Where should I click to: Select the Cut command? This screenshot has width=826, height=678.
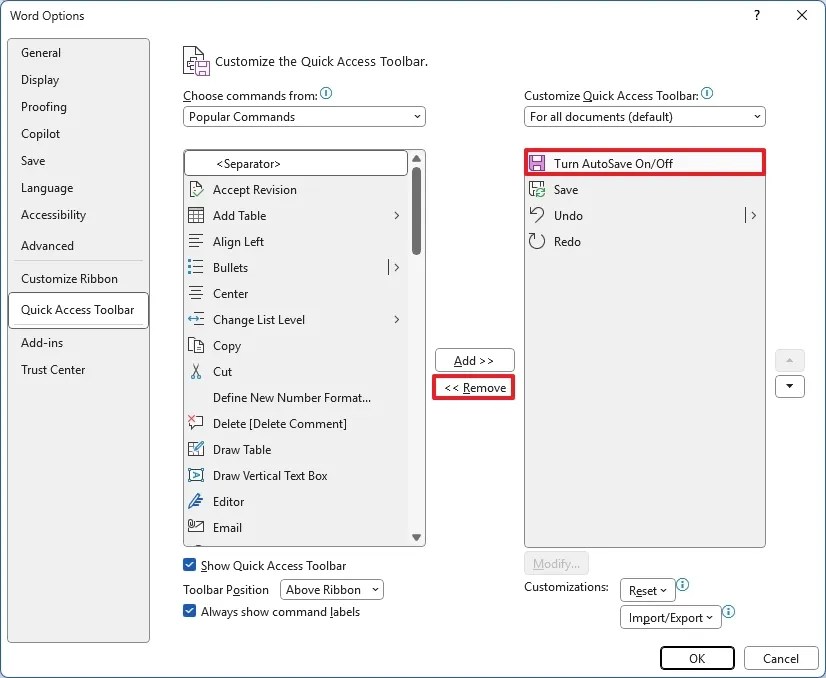pyautogui.click(x=222, y=371)
